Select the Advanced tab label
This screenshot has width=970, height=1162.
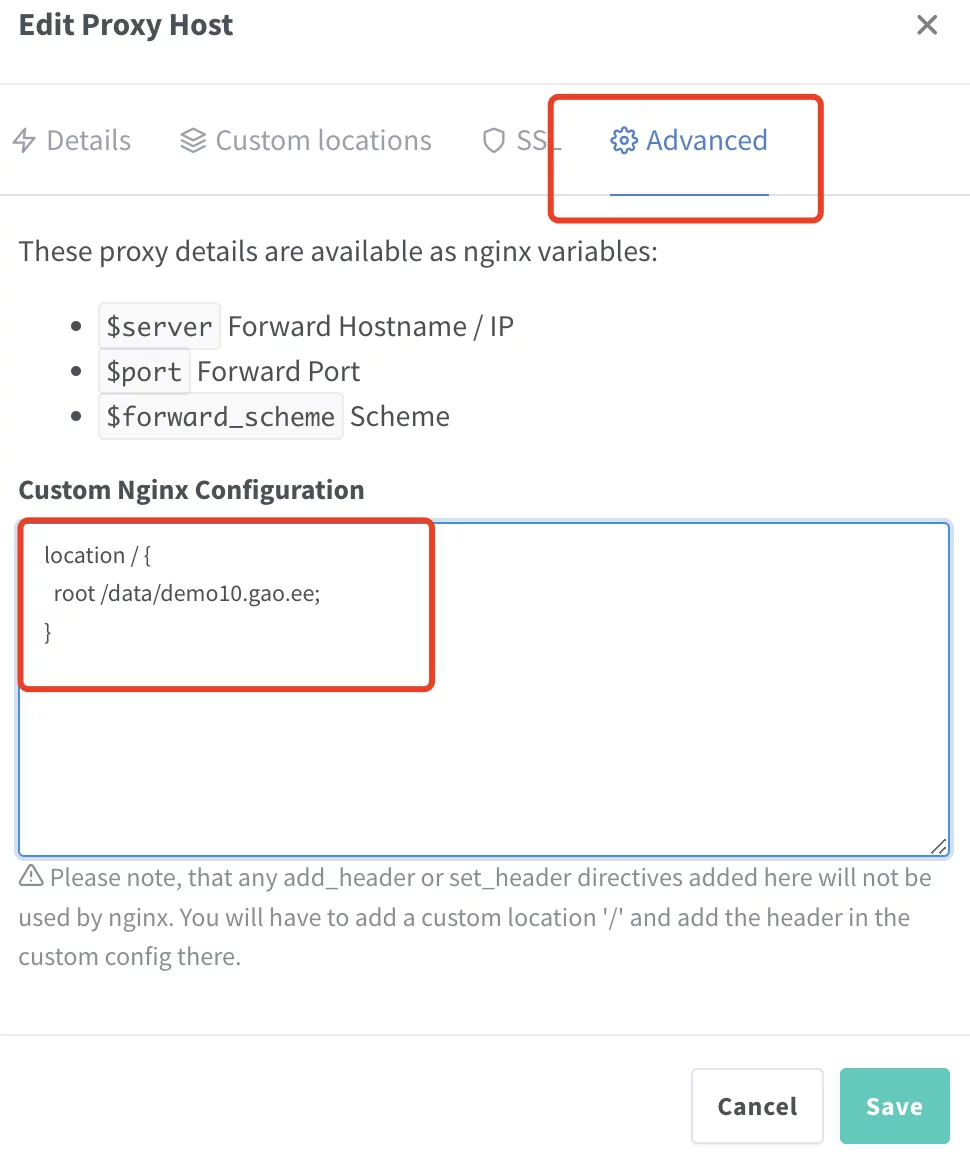(706, 141)
